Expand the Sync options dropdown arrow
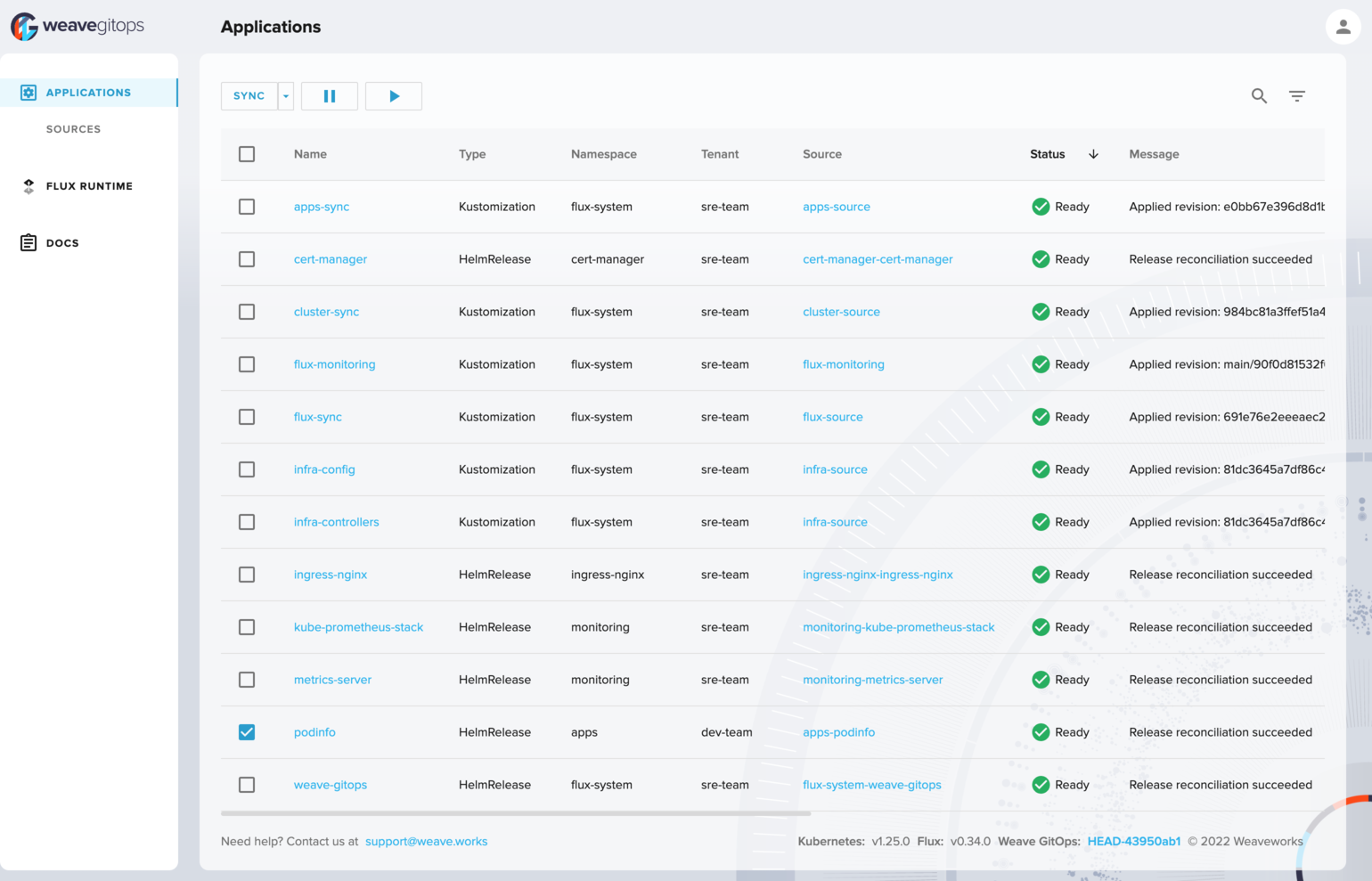This screenshot has width=1372, height=881. click(286, 96)
